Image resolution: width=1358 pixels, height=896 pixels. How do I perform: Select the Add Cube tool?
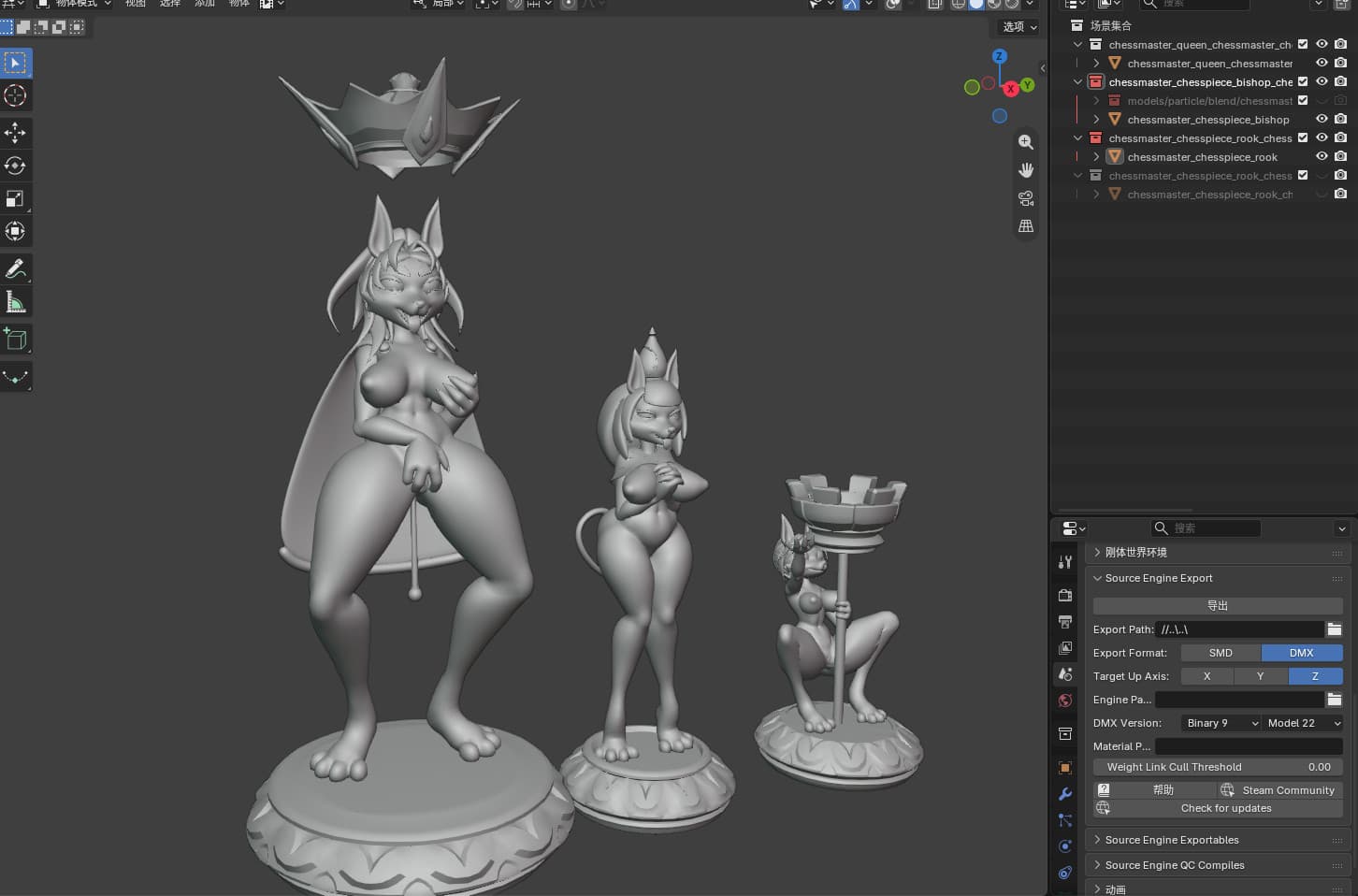tap(15, 339)
